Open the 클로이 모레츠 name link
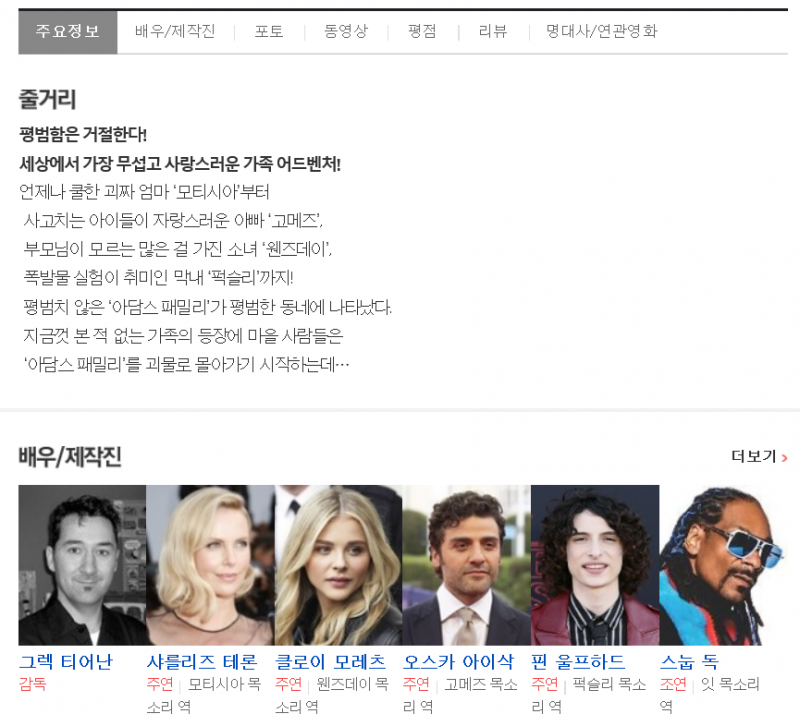Image resolution: width=800 pixels, height=726 pixels. click(330, 662)
